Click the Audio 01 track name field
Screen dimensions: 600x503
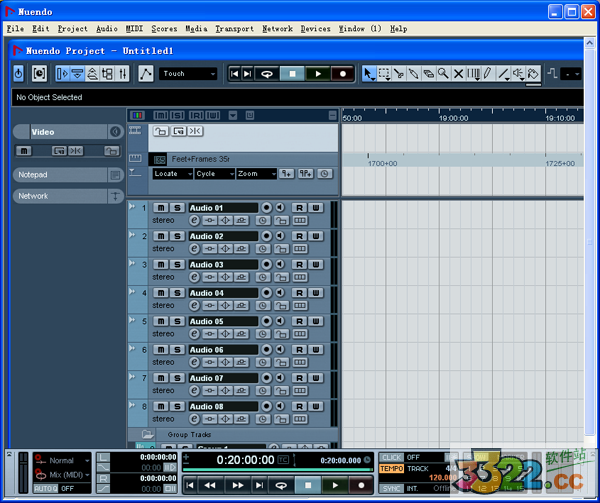(223, 208)
